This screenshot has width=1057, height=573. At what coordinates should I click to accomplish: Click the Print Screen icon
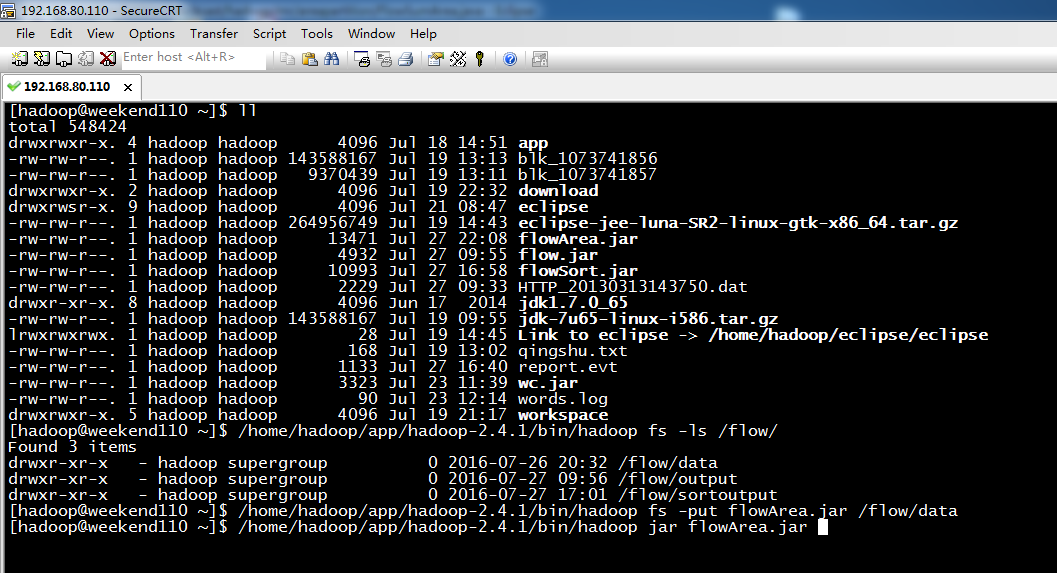(362, 59)
